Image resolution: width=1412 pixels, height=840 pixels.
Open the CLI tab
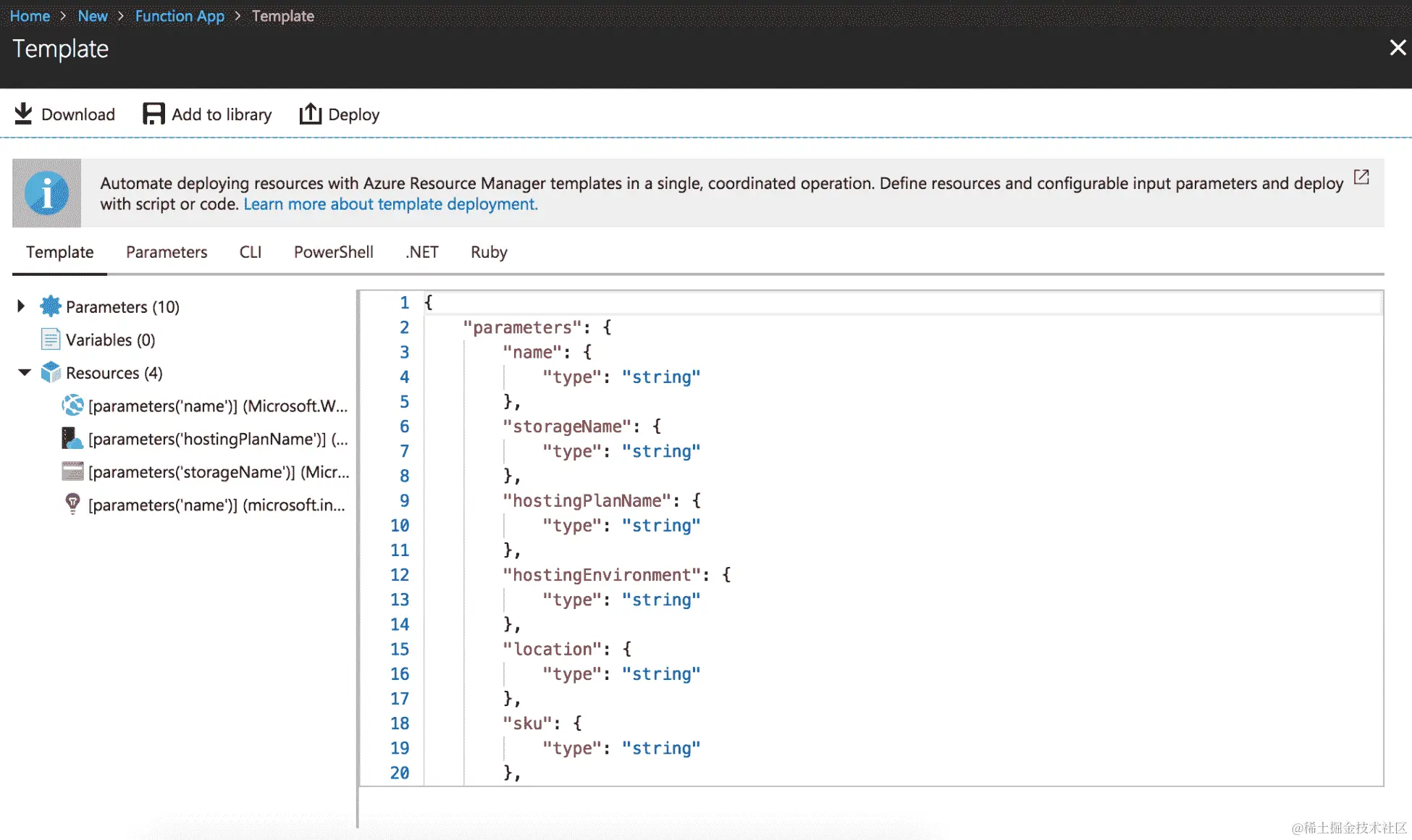(250, 252)
